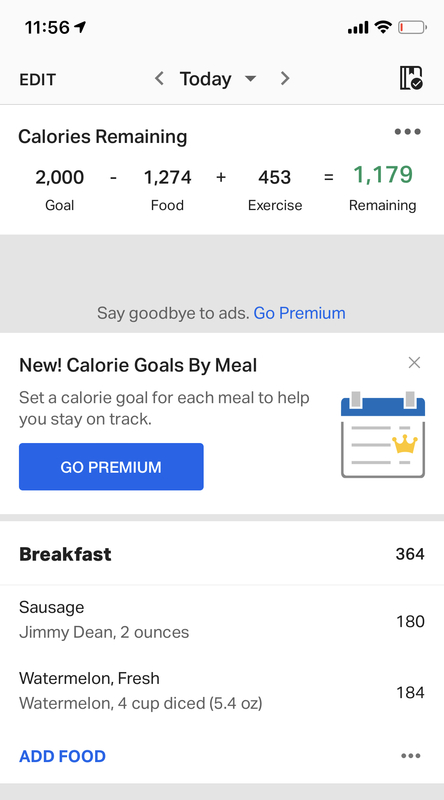
Task: Open the Watermelon, Fresh entry
Action: coord(222,691)
